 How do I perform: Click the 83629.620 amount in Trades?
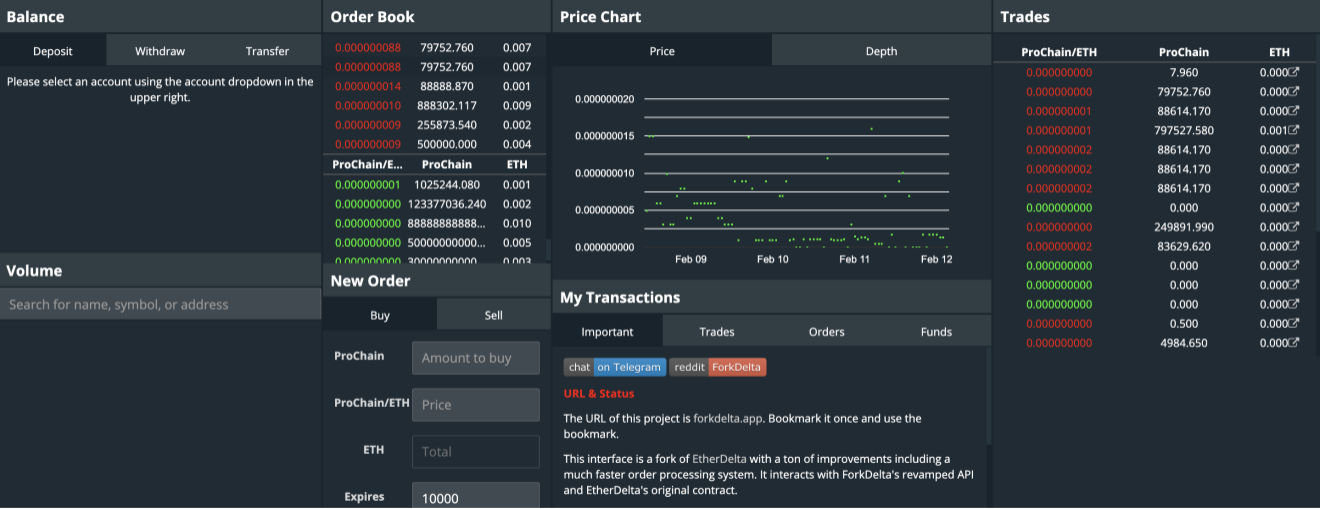coord(1183,247)
